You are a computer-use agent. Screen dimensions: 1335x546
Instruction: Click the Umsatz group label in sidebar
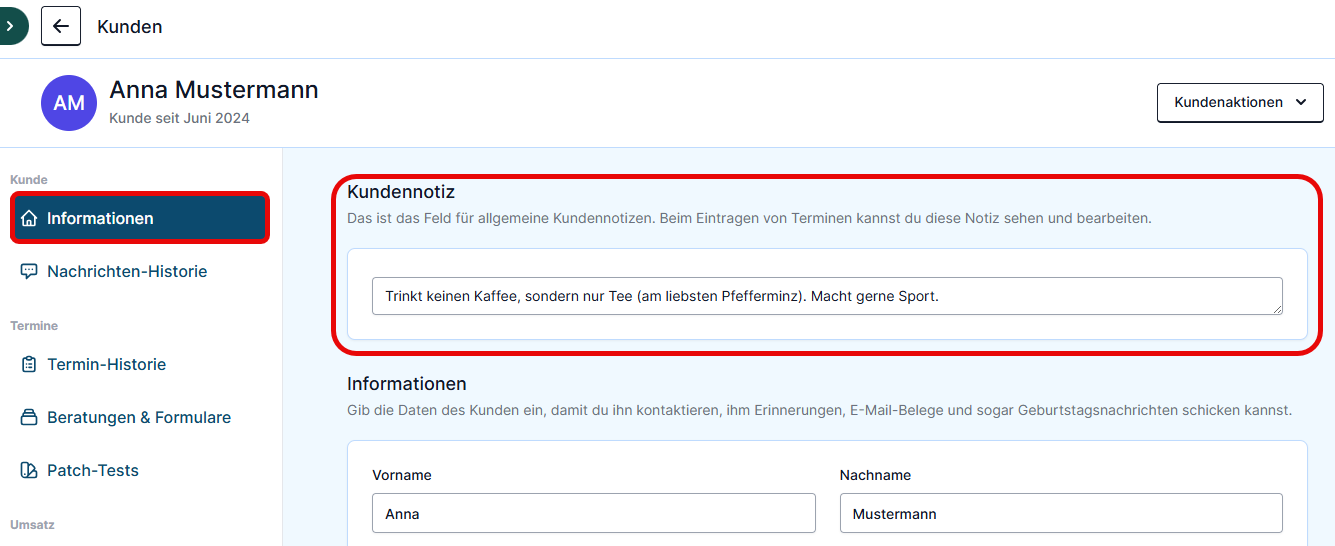pyautogui.click(x=32, y=525)
